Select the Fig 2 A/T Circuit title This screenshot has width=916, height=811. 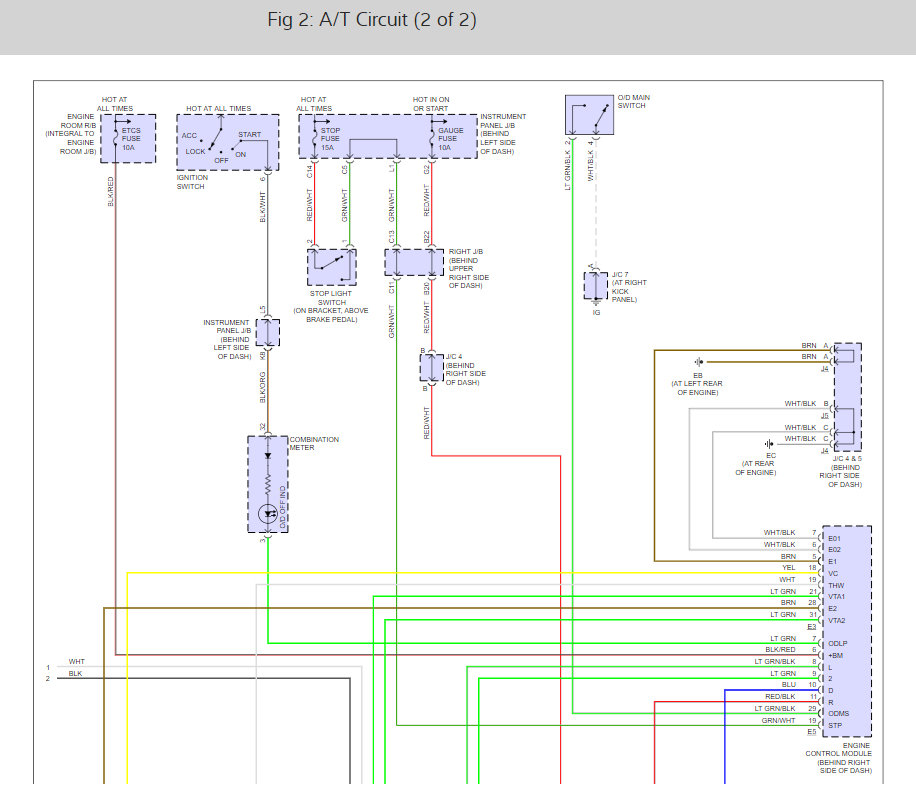point(371,18)
